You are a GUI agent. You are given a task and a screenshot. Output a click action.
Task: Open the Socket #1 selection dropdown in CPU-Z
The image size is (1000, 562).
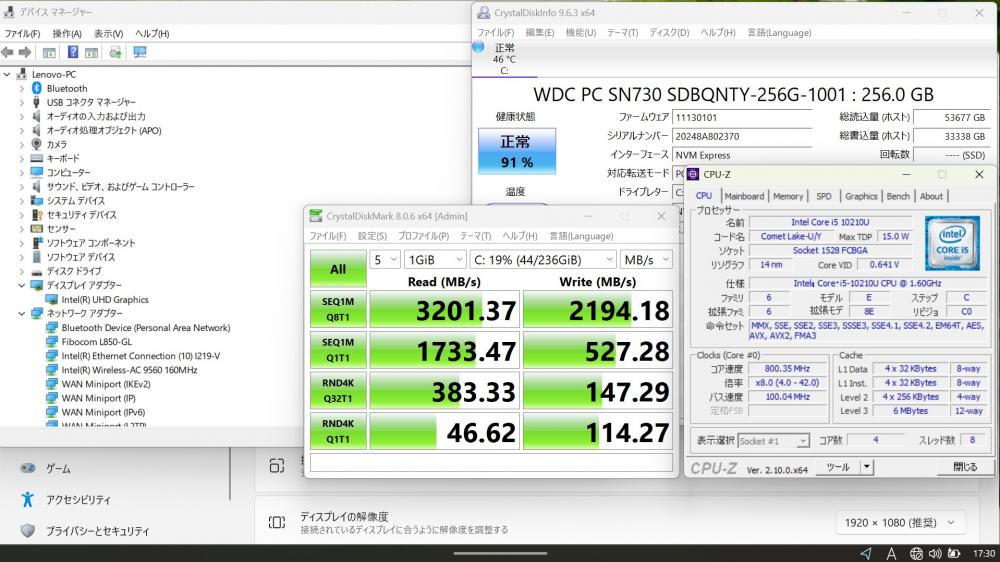coord(774,441)
